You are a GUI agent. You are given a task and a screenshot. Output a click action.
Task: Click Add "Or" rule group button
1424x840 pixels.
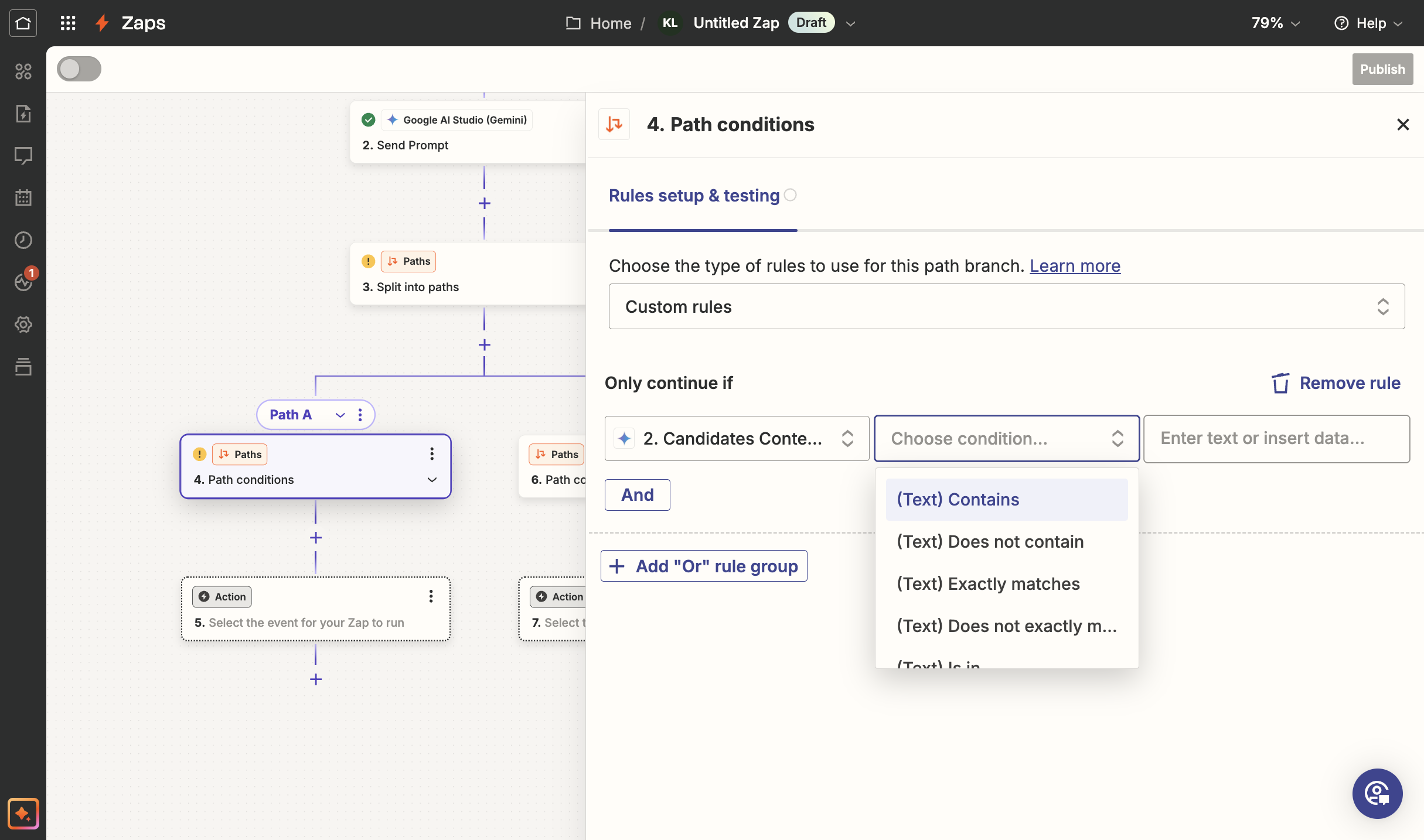coord(704,566)
